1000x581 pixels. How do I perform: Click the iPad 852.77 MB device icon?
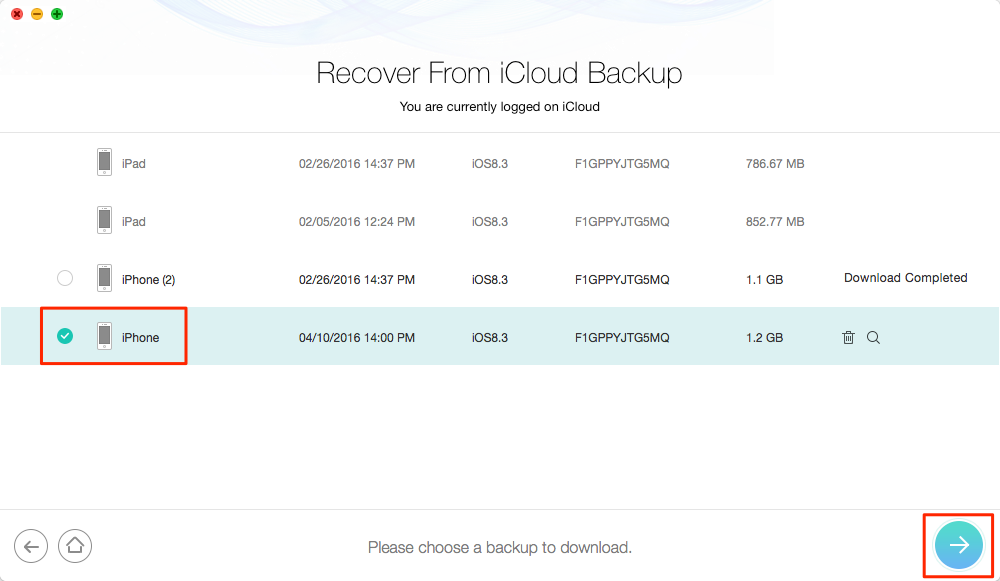(x=105, y=220)
